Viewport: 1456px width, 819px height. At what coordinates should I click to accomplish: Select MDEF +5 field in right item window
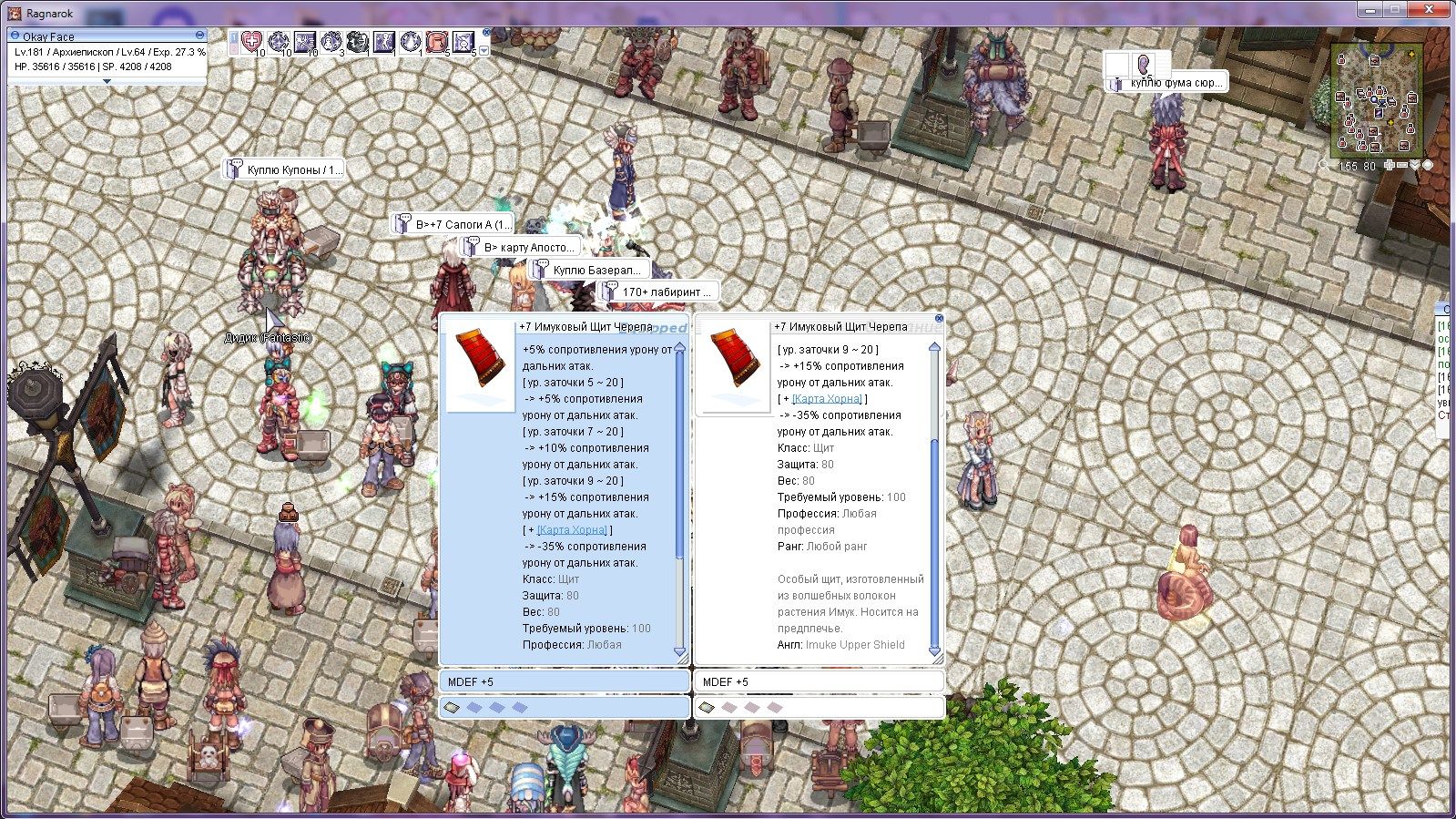(820, 681)
